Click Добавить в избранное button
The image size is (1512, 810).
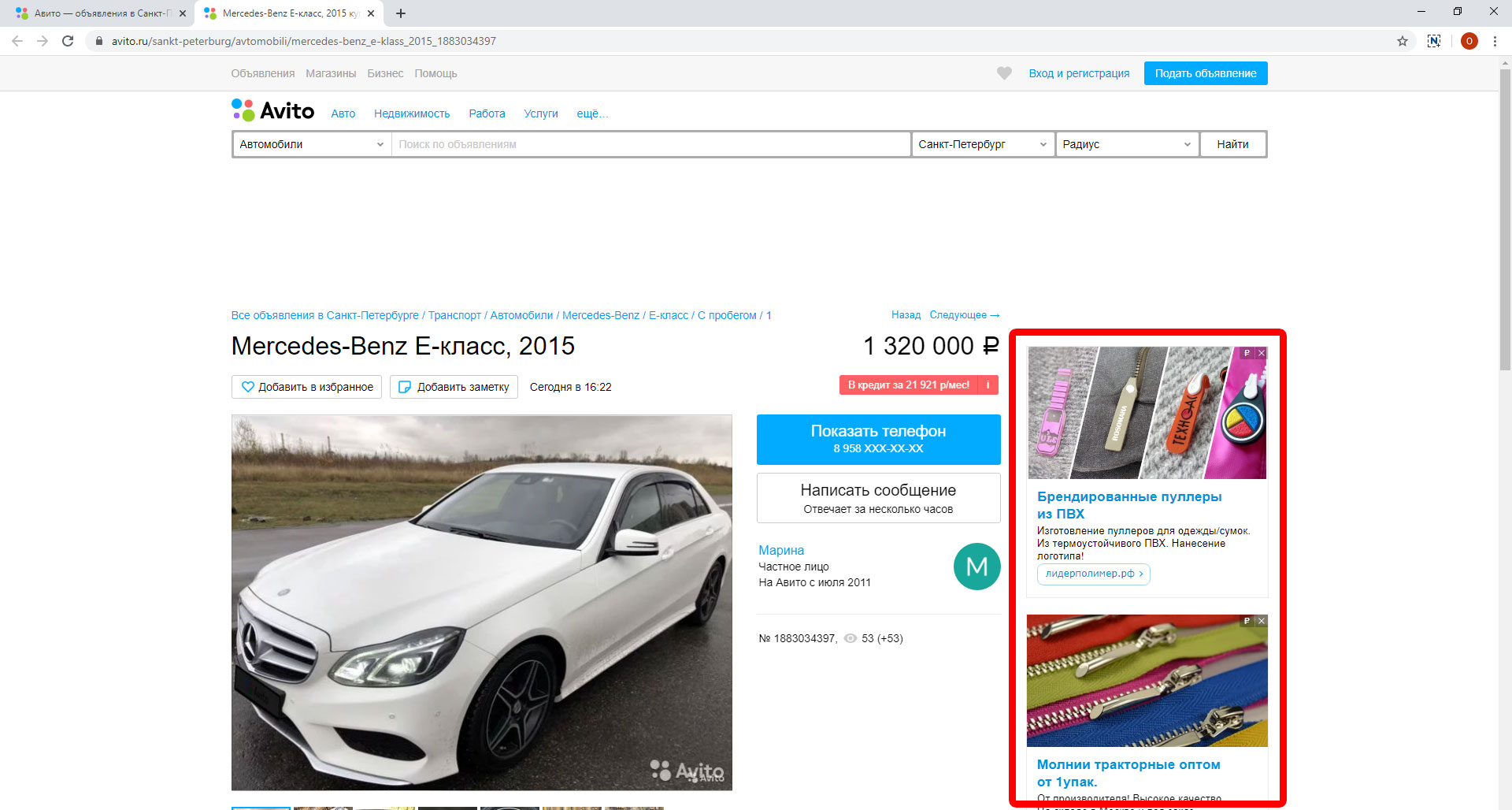click(307, 387)
